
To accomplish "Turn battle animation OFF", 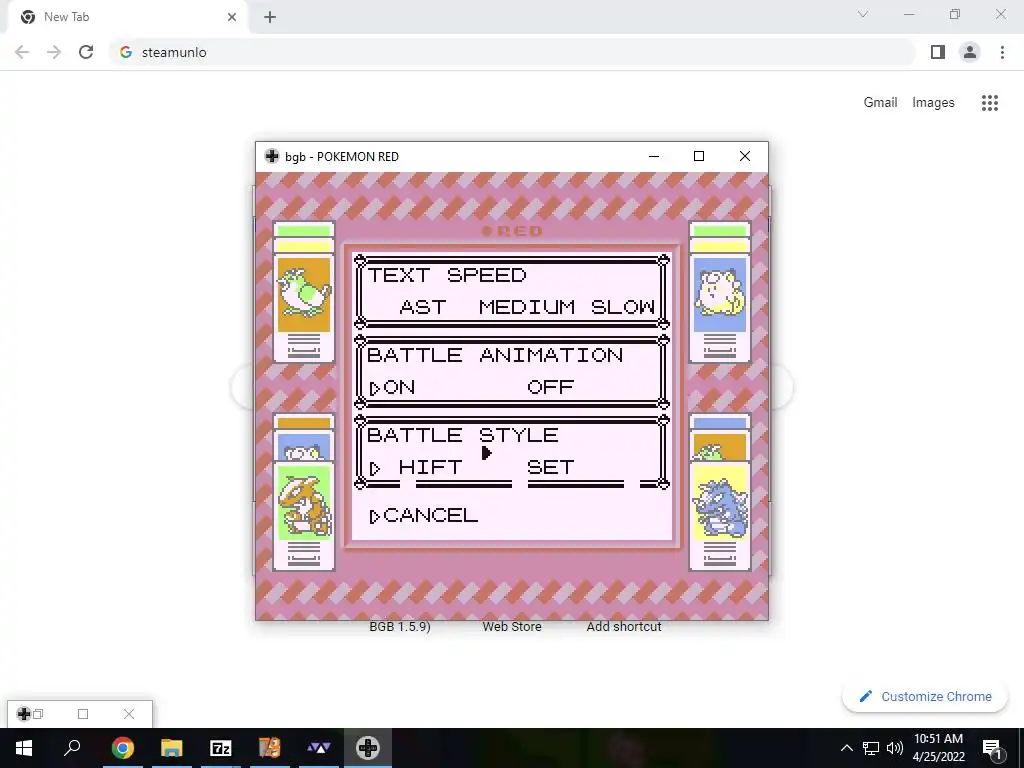I will 551,387.
